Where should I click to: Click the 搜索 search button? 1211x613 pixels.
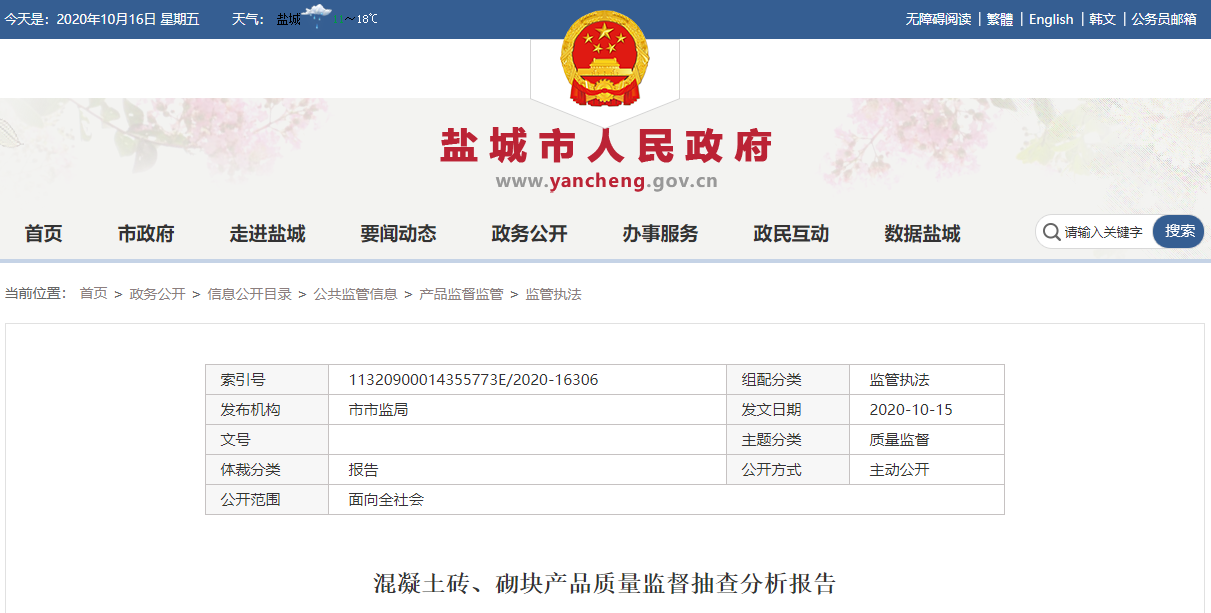(x=1179, y=231)
